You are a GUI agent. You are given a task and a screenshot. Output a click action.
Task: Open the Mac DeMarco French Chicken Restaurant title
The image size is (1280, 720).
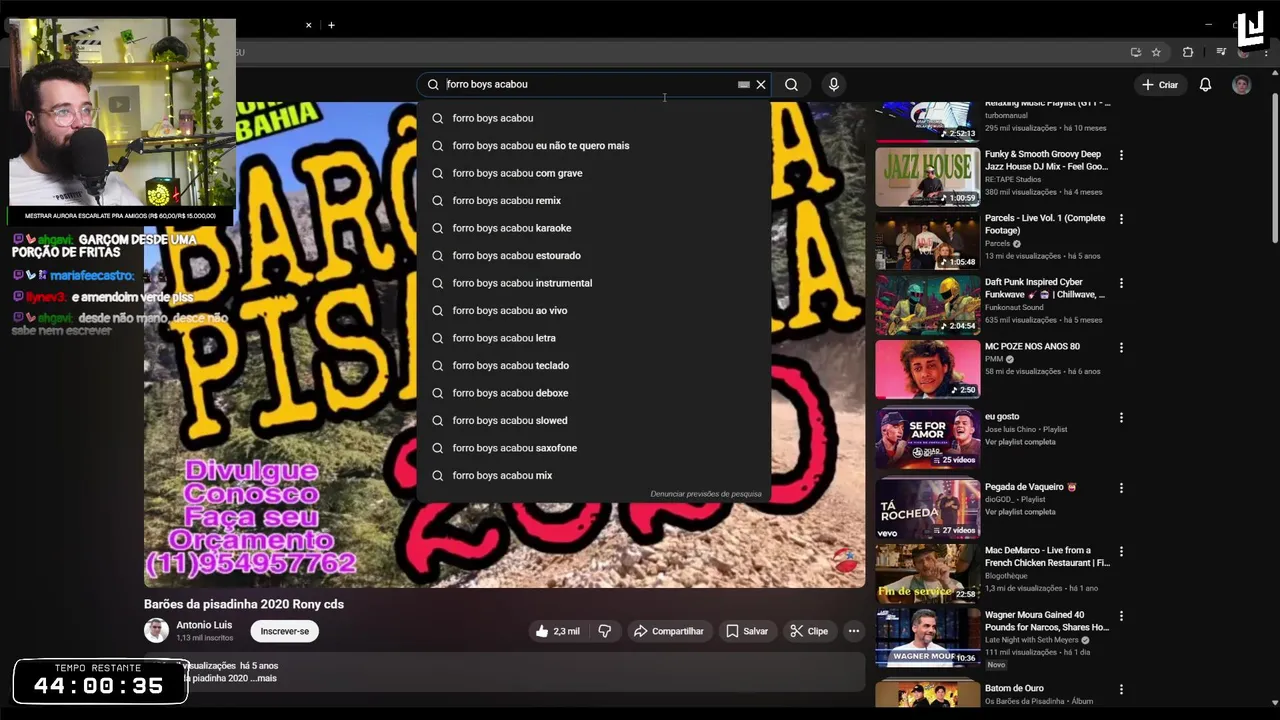[1047, 557]
